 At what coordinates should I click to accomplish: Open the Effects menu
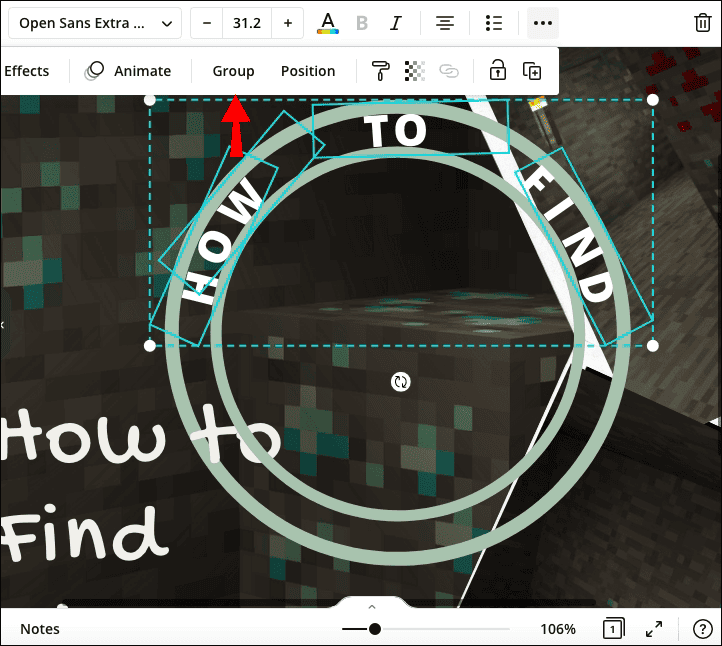tap(26, 71)
